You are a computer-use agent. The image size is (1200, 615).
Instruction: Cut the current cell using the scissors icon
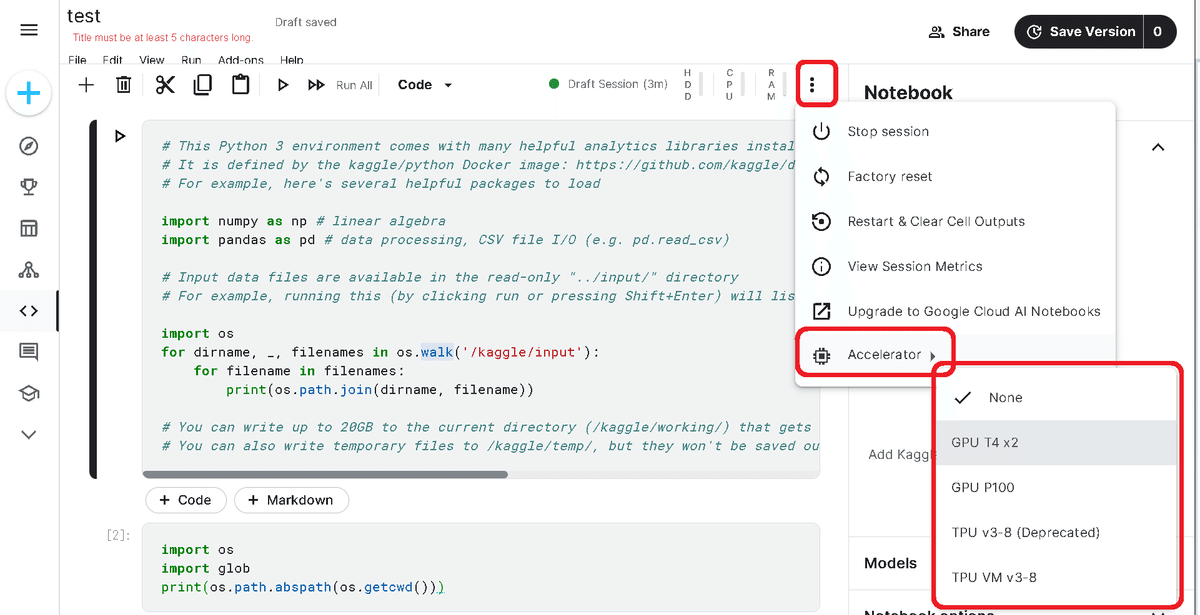click(163, 85)
